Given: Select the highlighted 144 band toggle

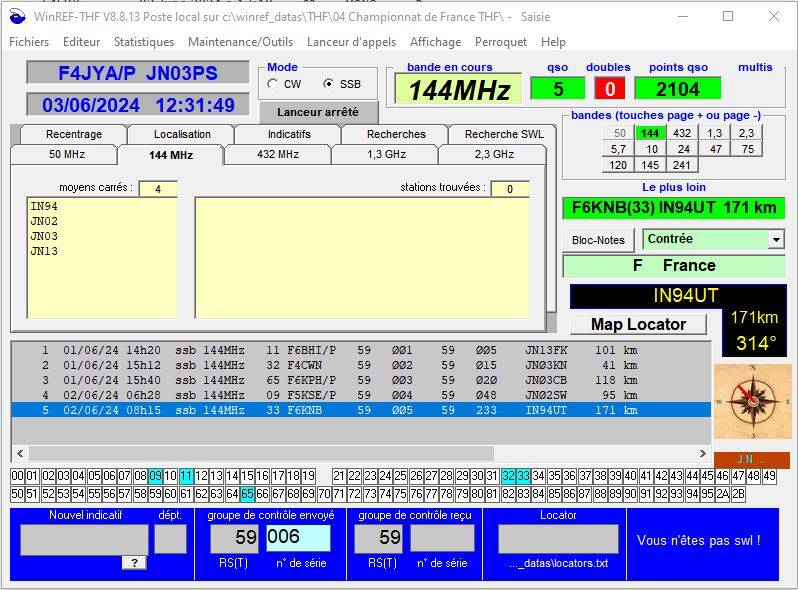Looking at the screenshot, I should (x=650, y=133).
